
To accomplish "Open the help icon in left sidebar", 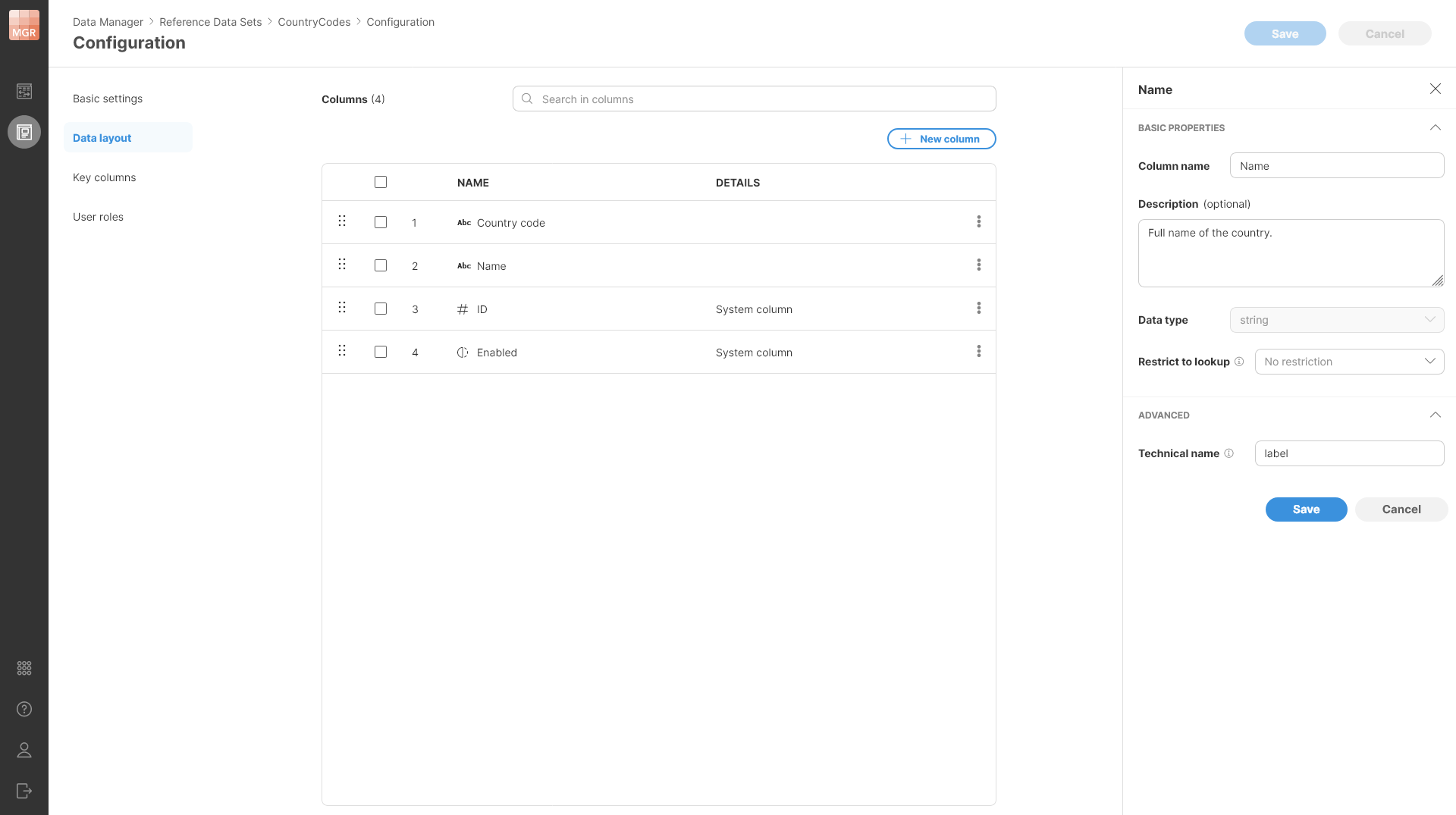I will pos(24,709).
